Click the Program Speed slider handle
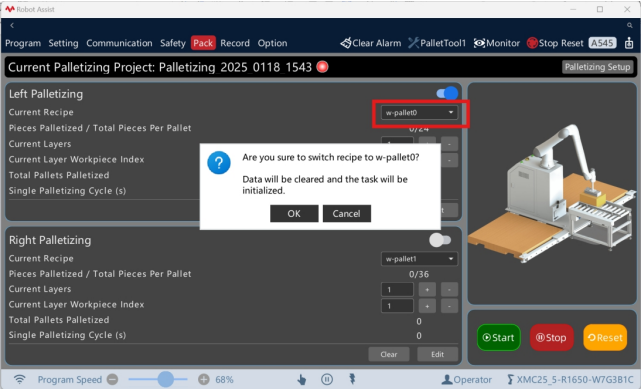644x392 pixels. (166, 379)
